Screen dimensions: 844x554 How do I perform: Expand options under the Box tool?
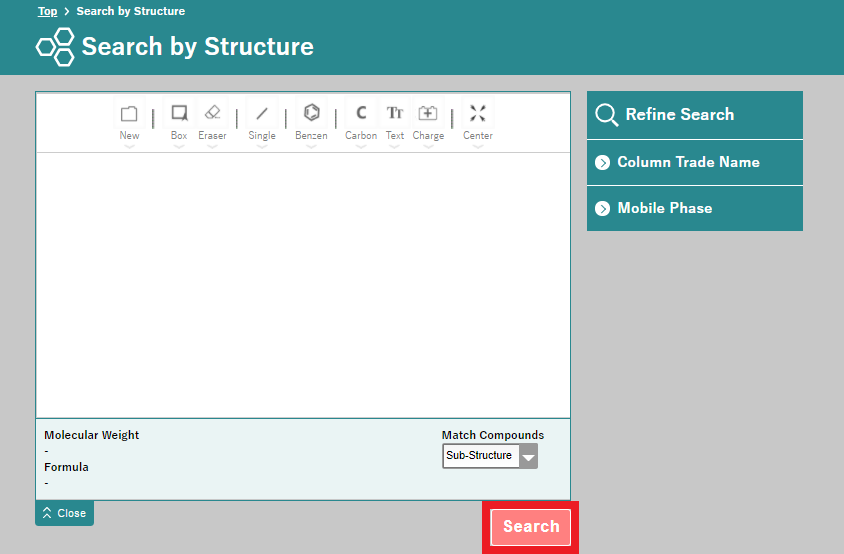(x=179, y=146)
